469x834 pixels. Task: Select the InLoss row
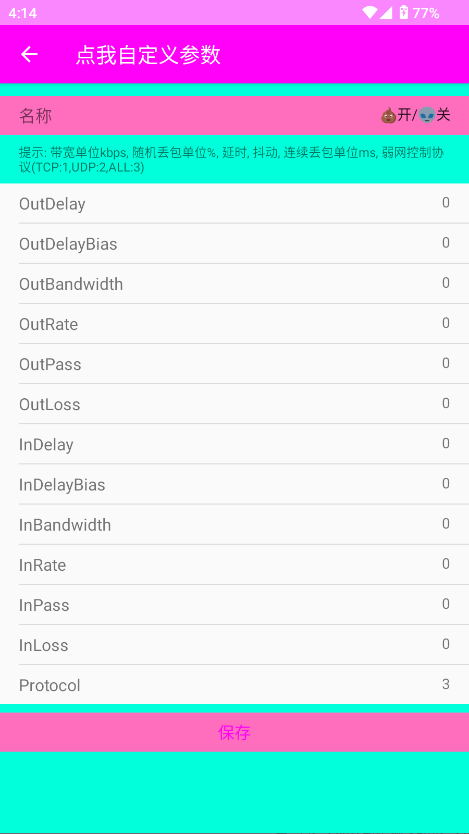234,645
